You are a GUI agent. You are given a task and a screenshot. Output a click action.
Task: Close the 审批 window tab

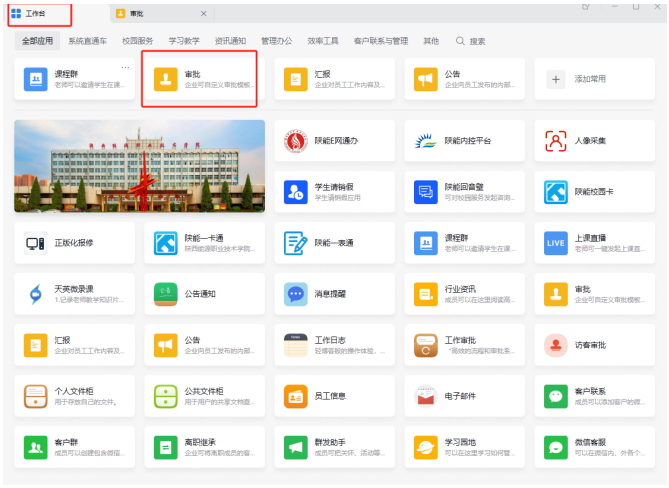(x=203, y=14)
